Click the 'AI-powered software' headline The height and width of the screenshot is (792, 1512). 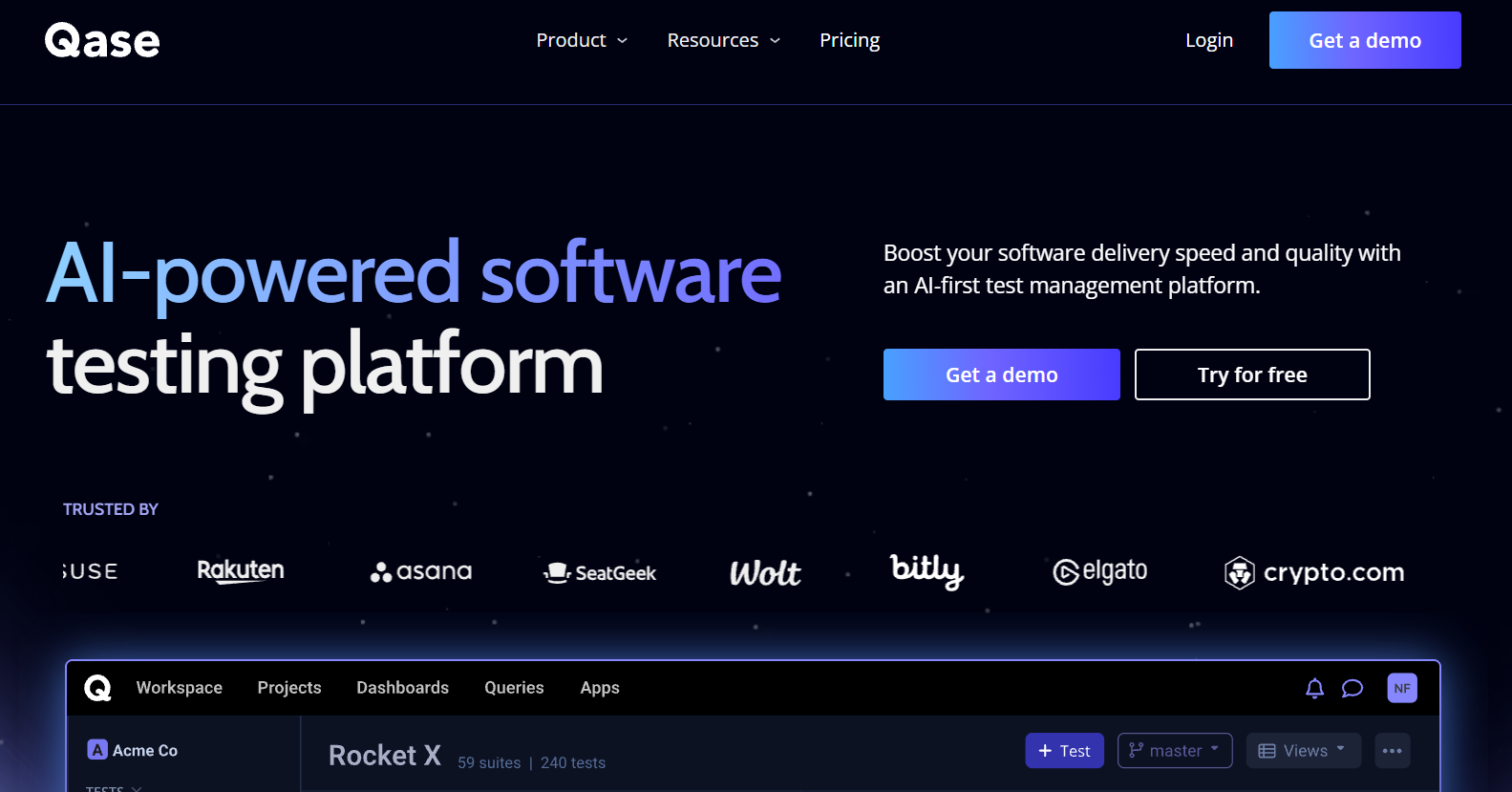pyautogui.click(x=415, y=274)
